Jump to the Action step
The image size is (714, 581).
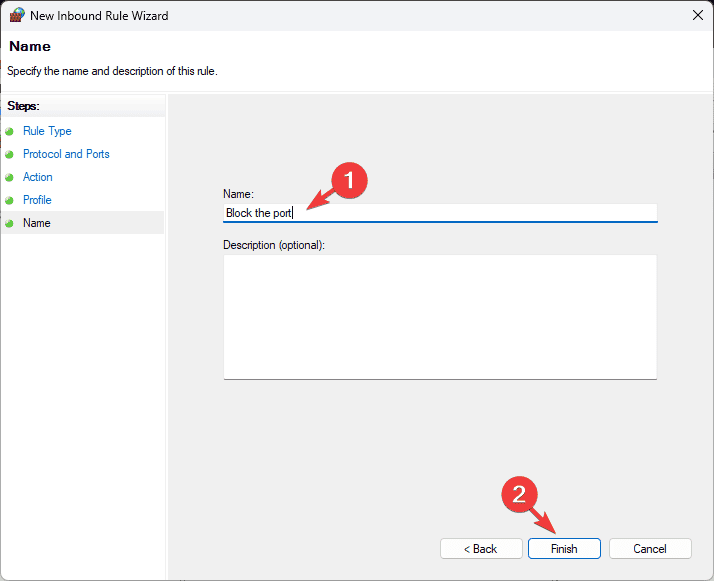37,177
